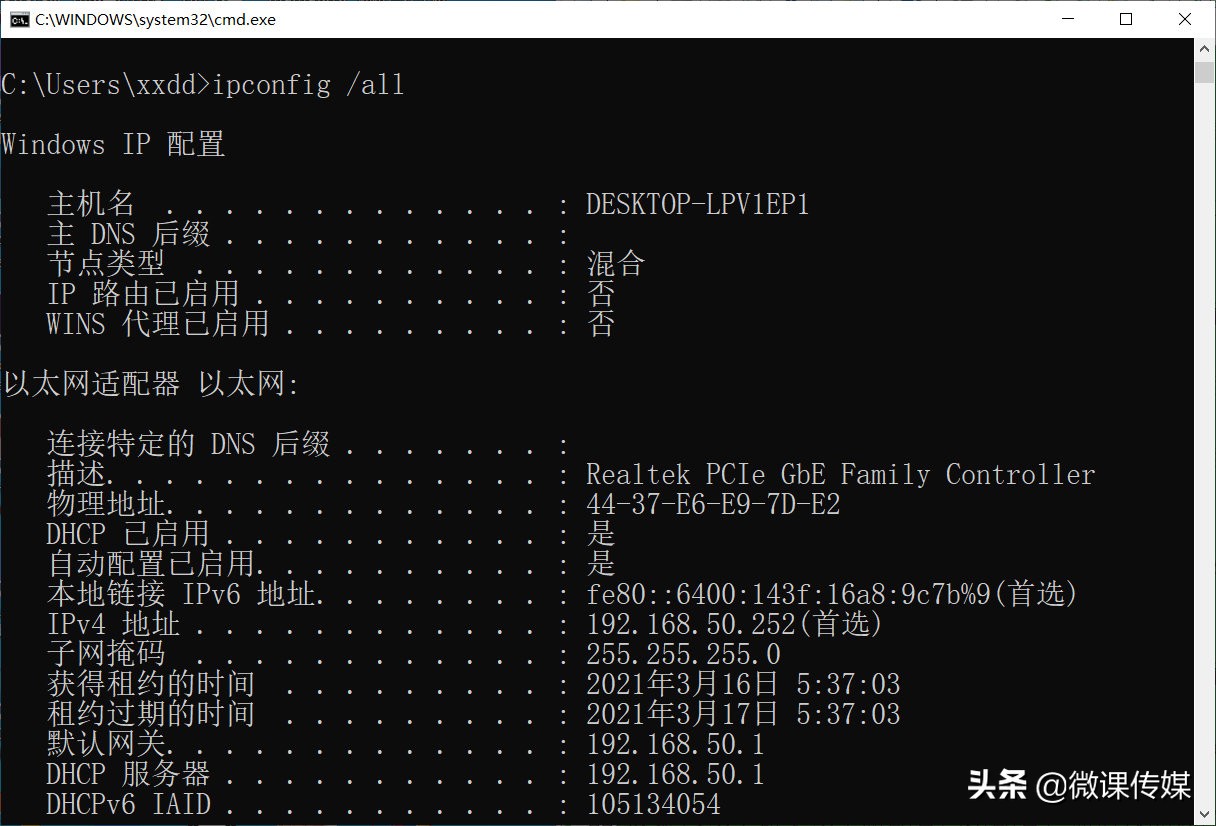Click the DHCP server address line
Image resolution: width=1216 pixels, height=826 pixels.
coord(674,773)
